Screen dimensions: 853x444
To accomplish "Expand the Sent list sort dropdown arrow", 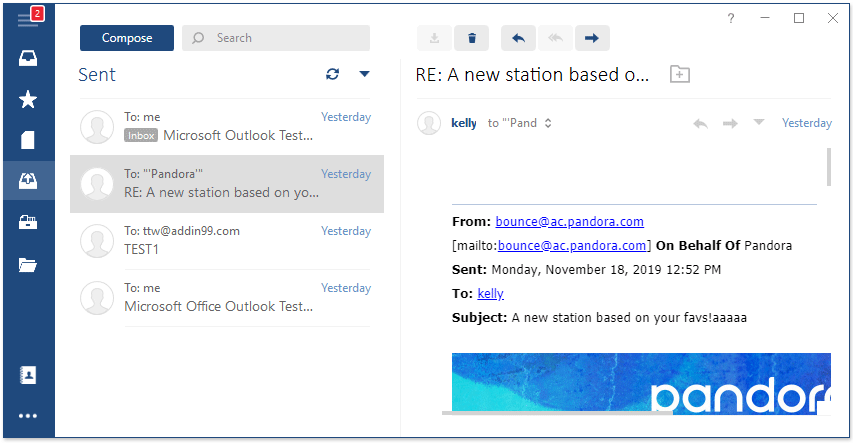I will pos(364,74).
